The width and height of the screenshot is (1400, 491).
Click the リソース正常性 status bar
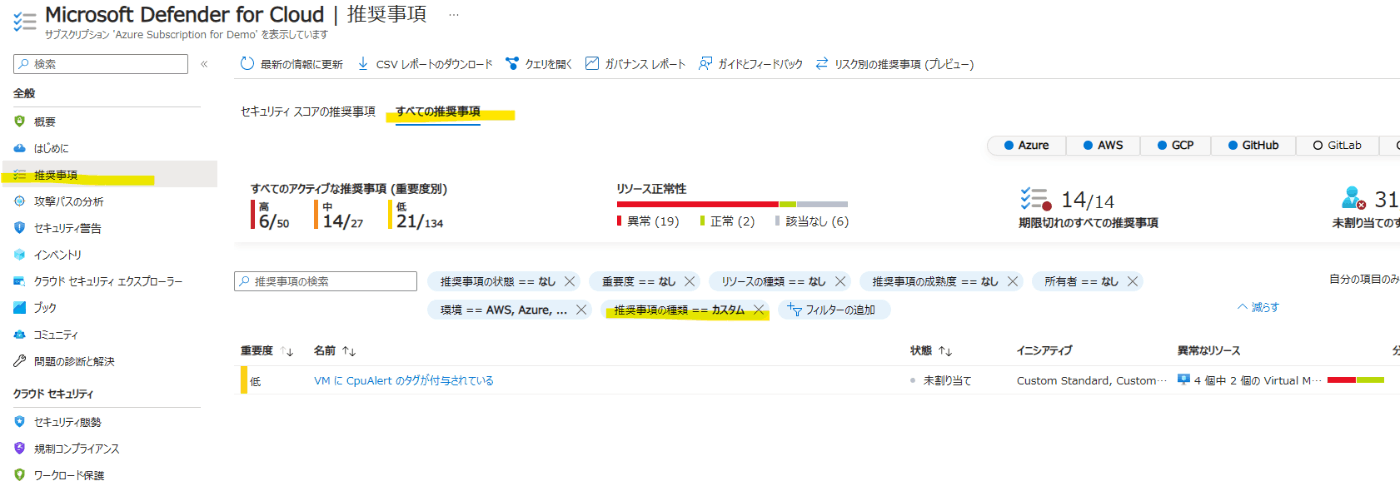[732, 204]
